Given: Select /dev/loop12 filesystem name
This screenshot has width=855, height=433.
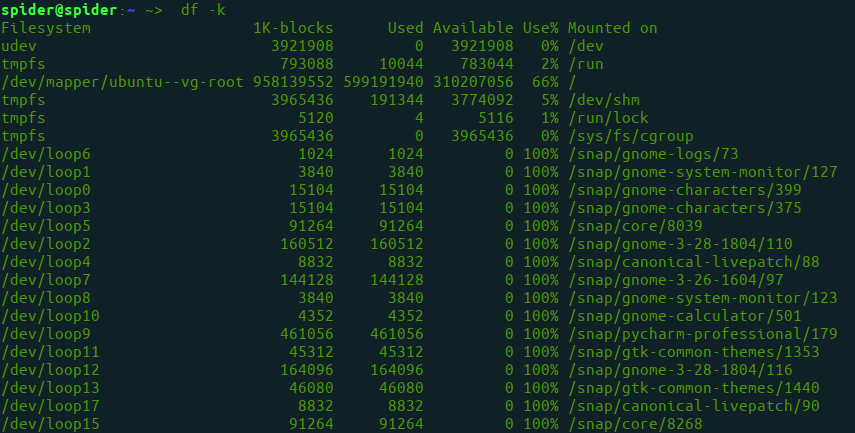Looking at the screenshot, I should (50, 370).
